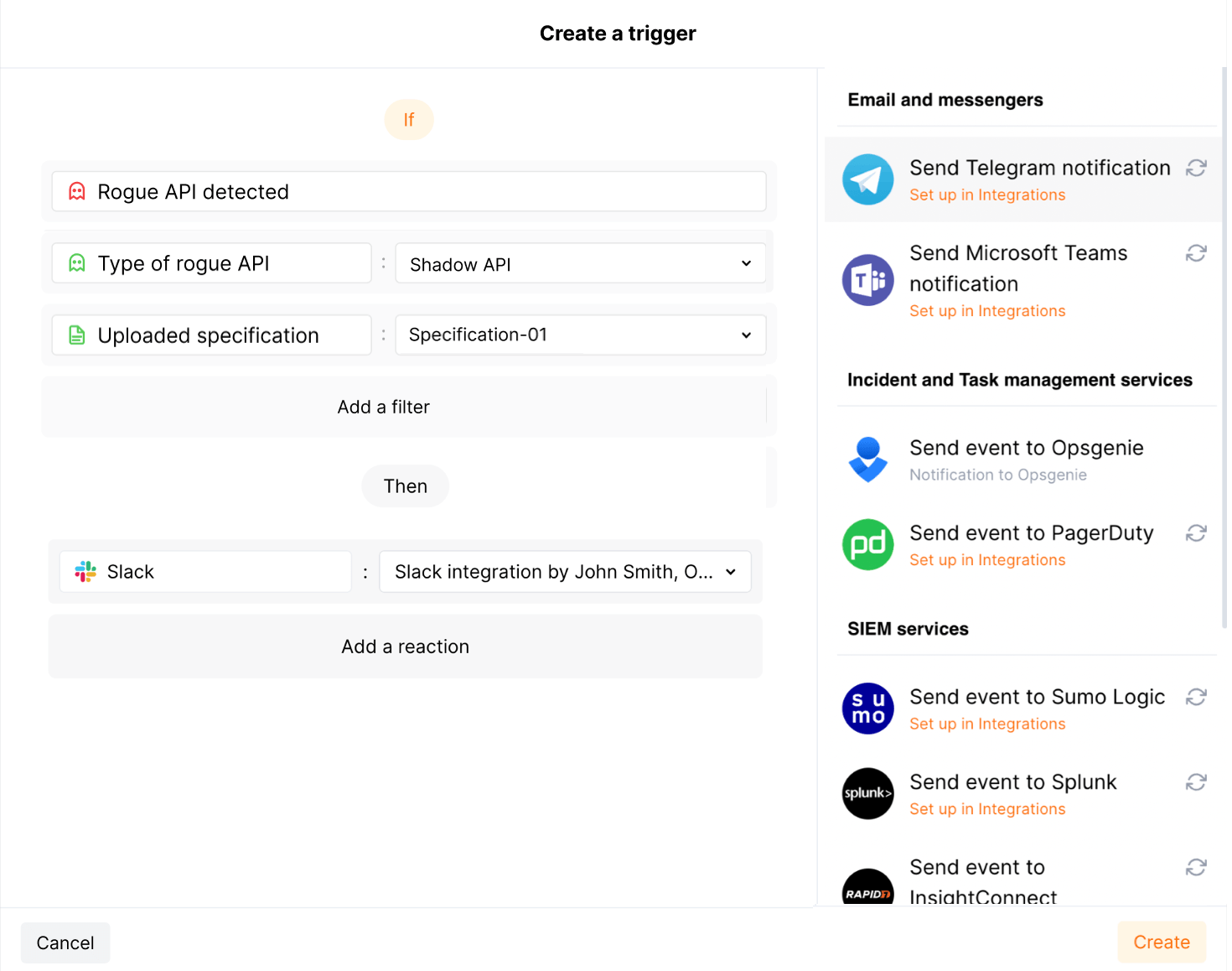Click the Rogue API detected input field
This screenshot has width=1232, height=971.
[408, 191]
